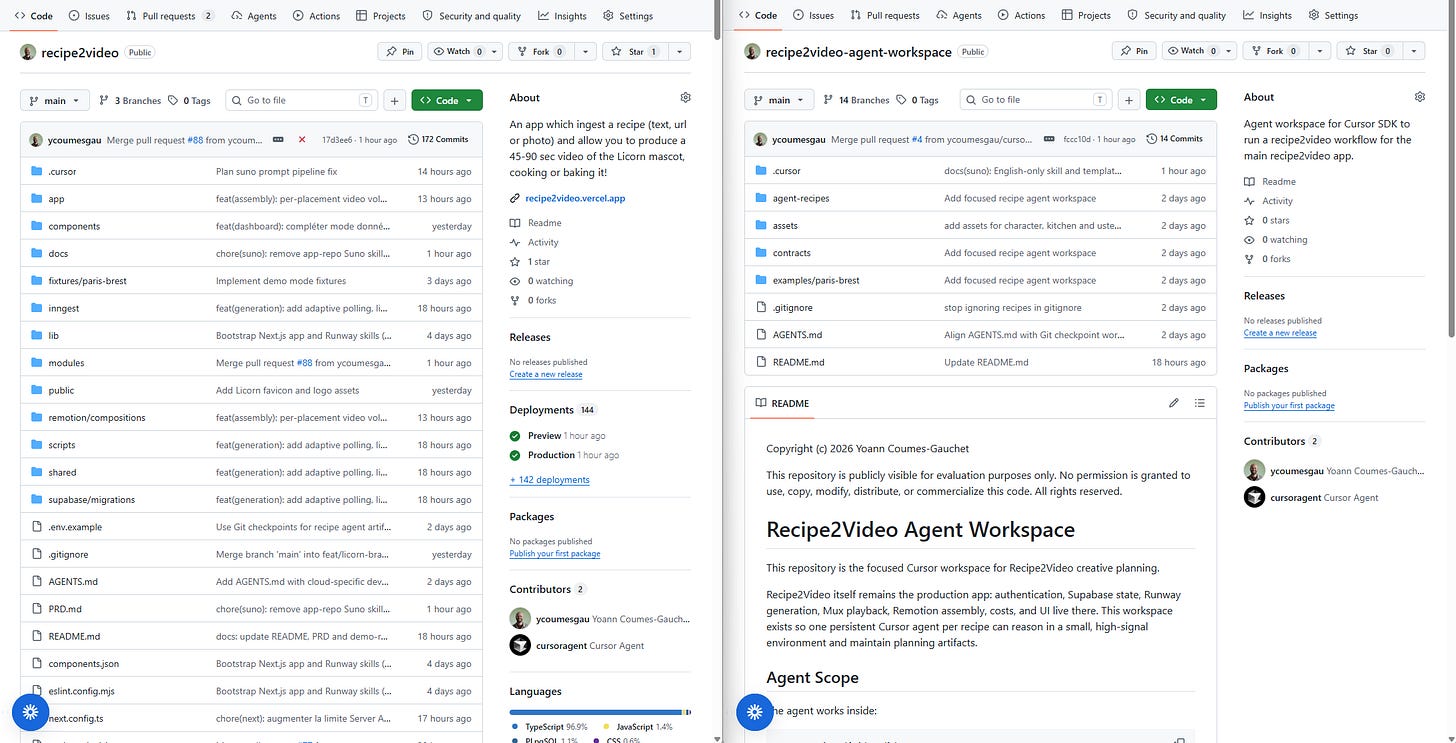Open Insights tab in recipe2video
Viewport: 1456px width, 743px height.
click(x=562, y=16)
